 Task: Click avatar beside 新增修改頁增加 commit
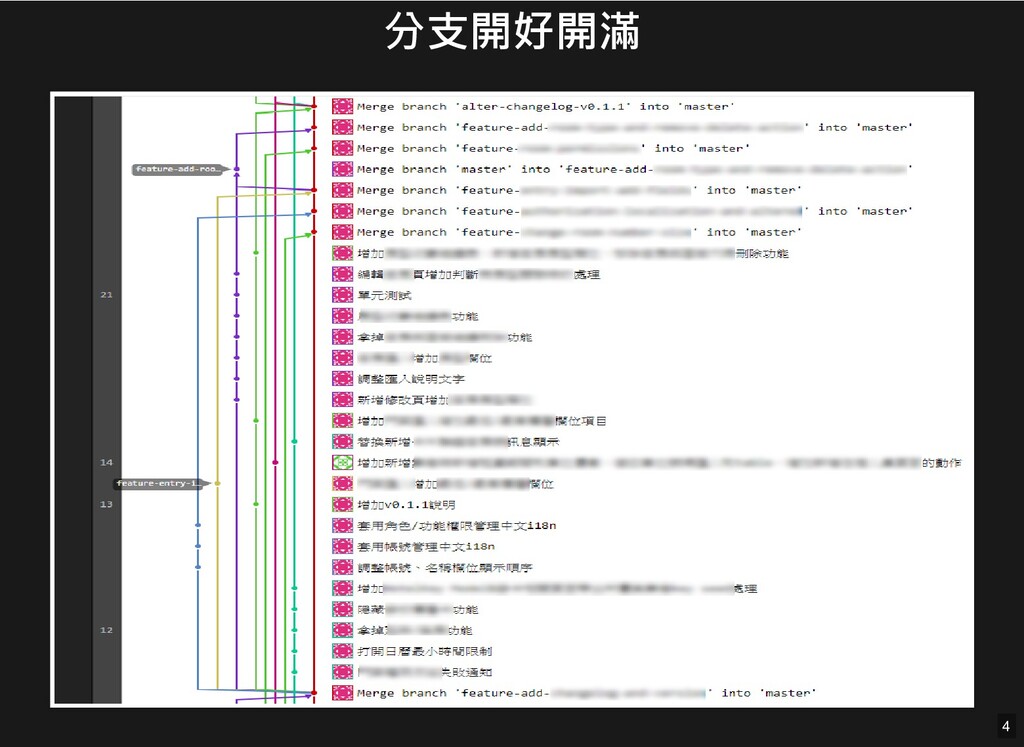342,400
